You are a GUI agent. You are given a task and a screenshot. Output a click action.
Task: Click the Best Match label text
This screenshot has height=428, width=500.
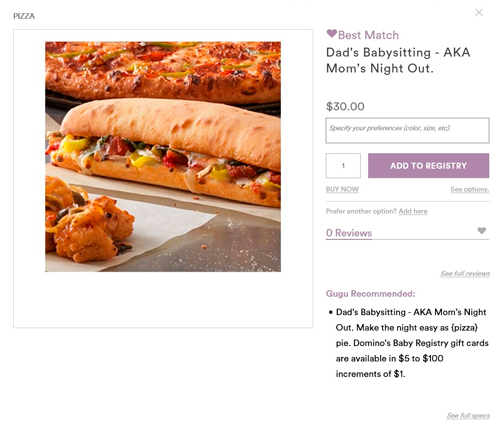click(x=368, y=35)
